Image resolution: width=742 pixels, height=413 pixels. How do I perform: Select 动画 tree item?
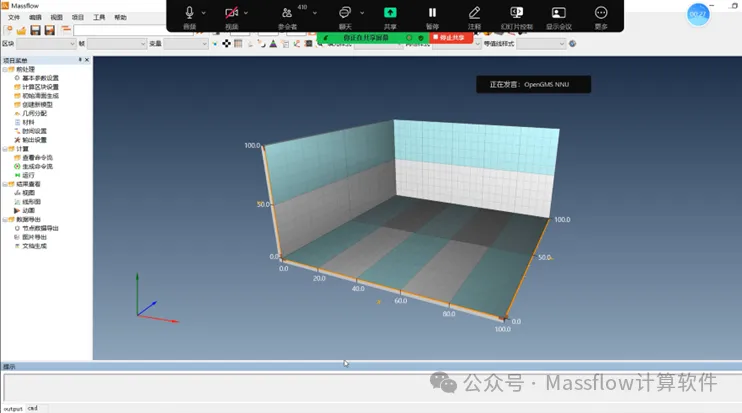tap(28, 211)
